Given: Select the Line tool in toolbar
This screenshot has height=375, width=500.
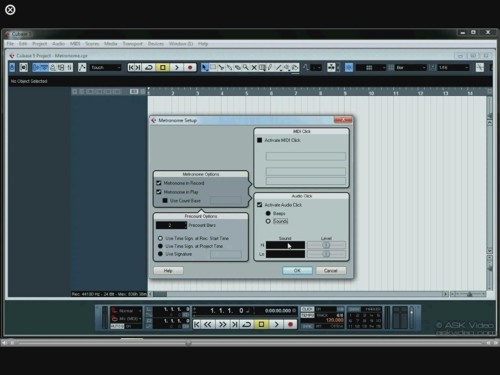Looking at the screenshot, I should tap(279, 68).
